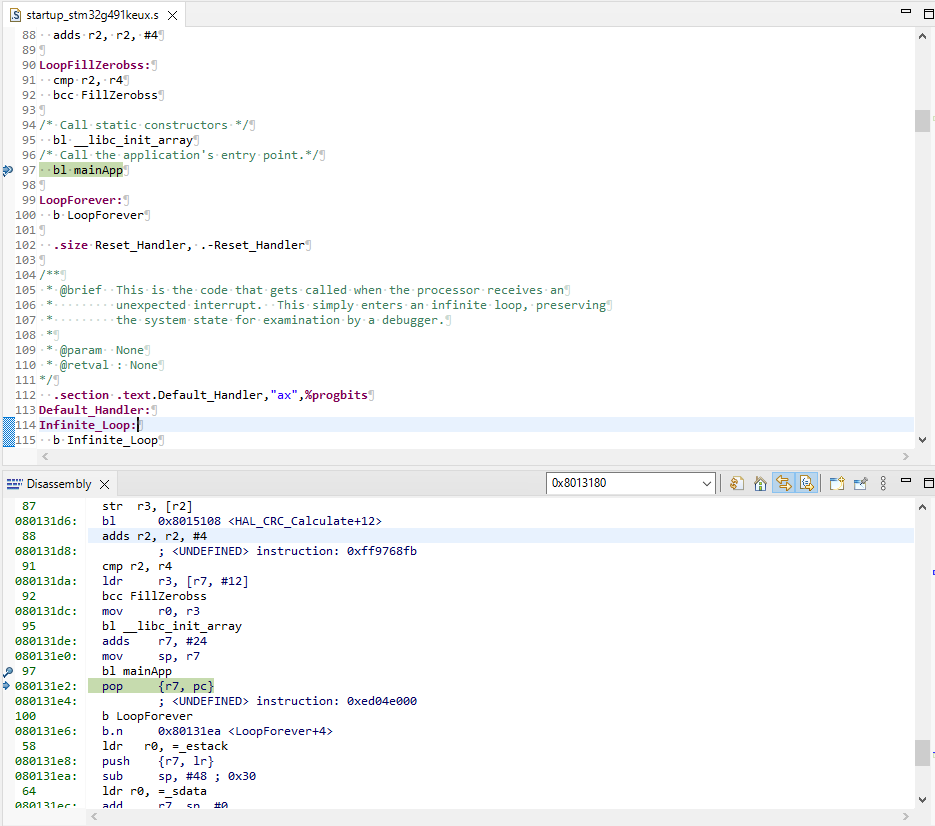Minimize the Disassembly panel
This screenshot has width=935, height=826.
pyautogui.click(x=906, y=480)
